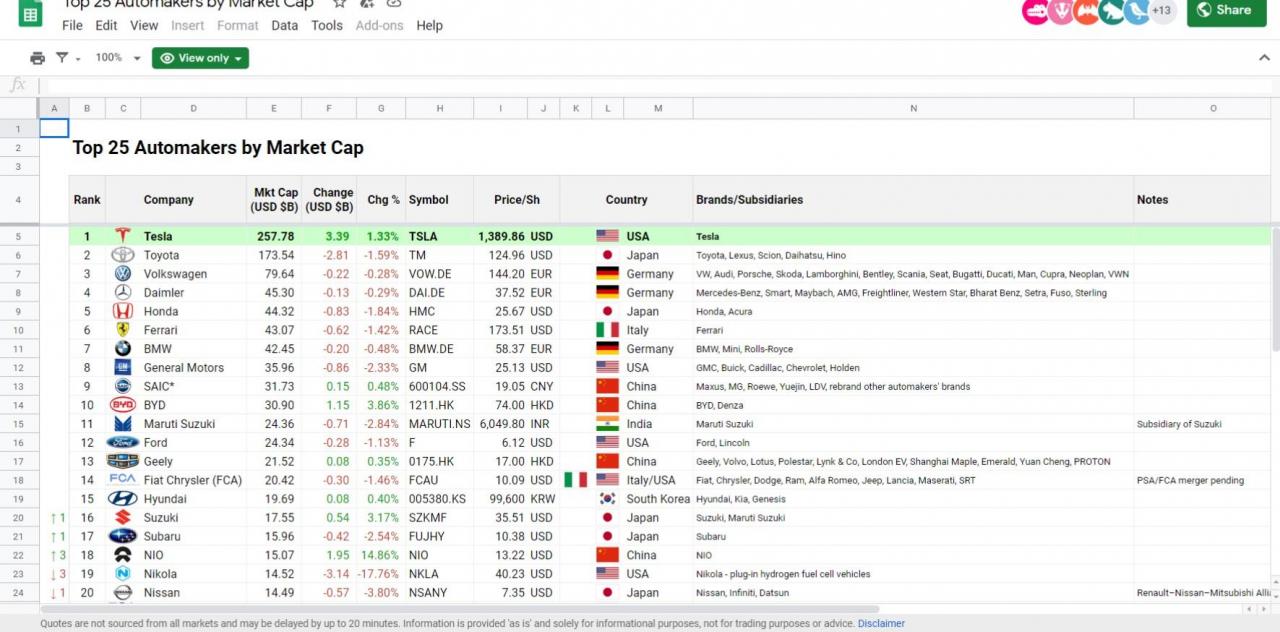
Task: Click the sheet title heading cell
Action: (x=218, y=148)
